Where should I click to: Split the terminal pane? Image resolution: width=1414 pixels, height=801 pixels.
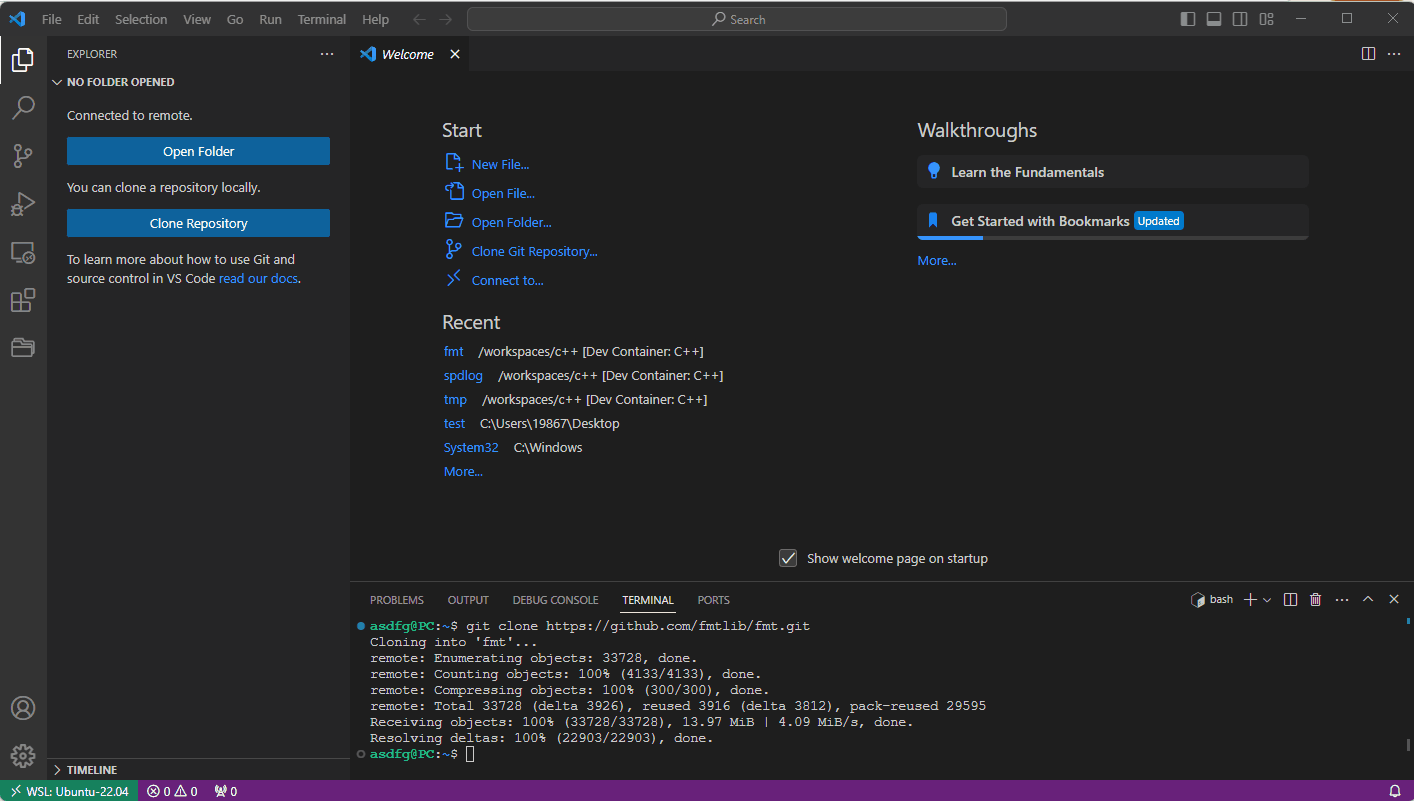(1290, 598)
